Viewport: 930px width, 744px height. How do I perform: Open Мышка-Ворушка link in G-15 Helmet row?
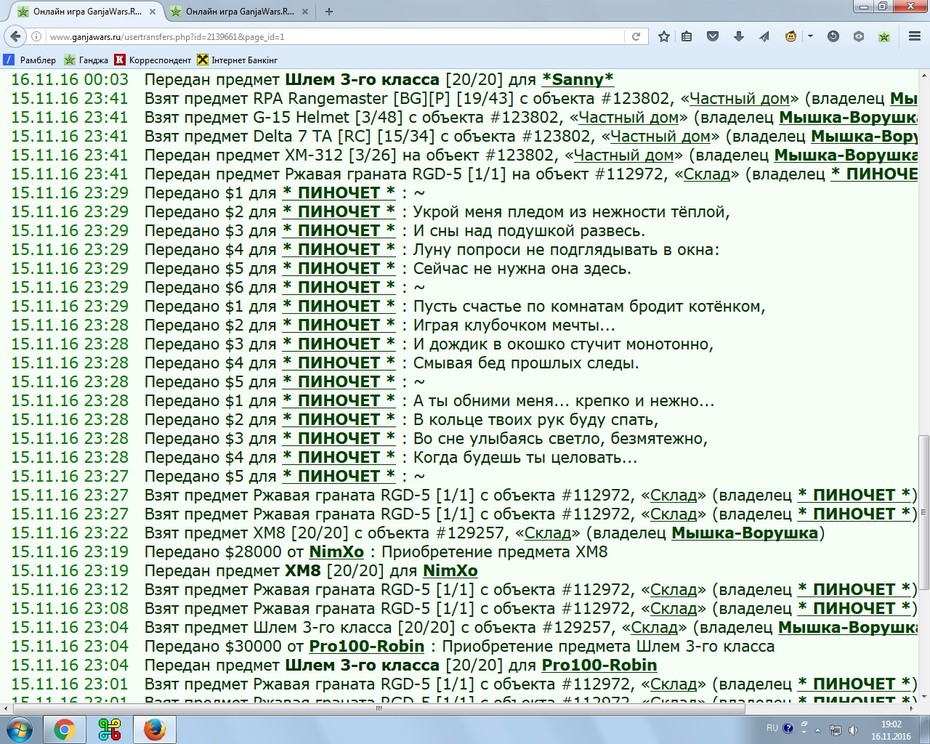pos(848,117)
